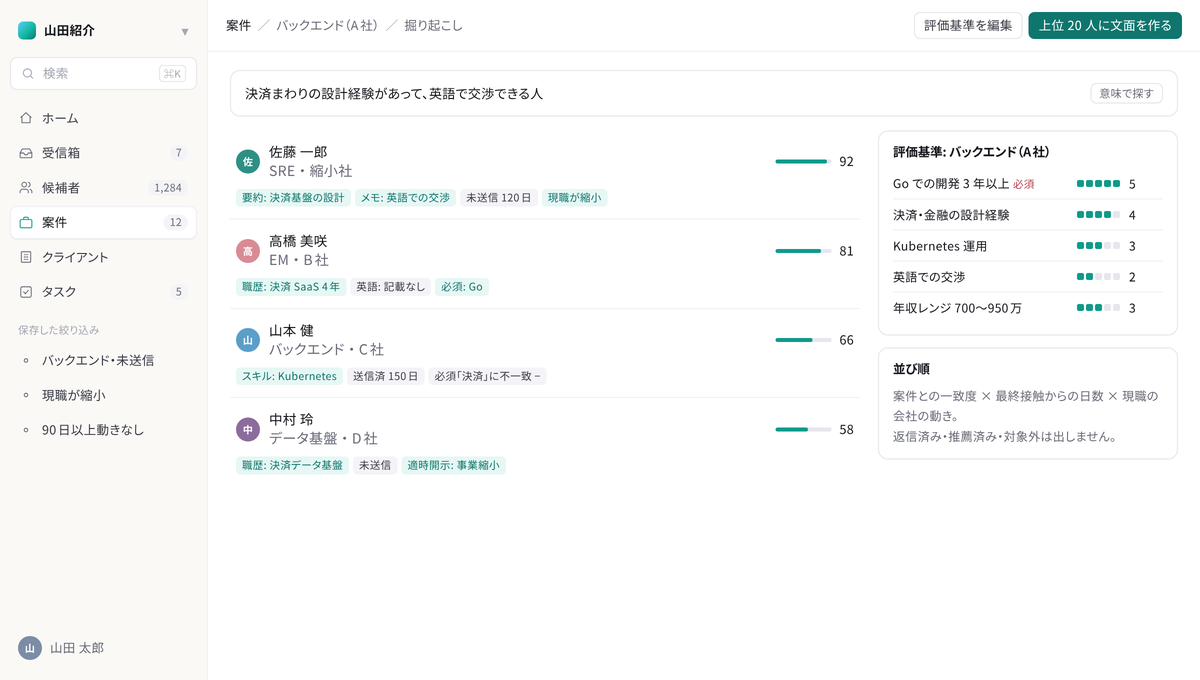
Task: Click the 必須: Go tag
Action: pos(462,287)
